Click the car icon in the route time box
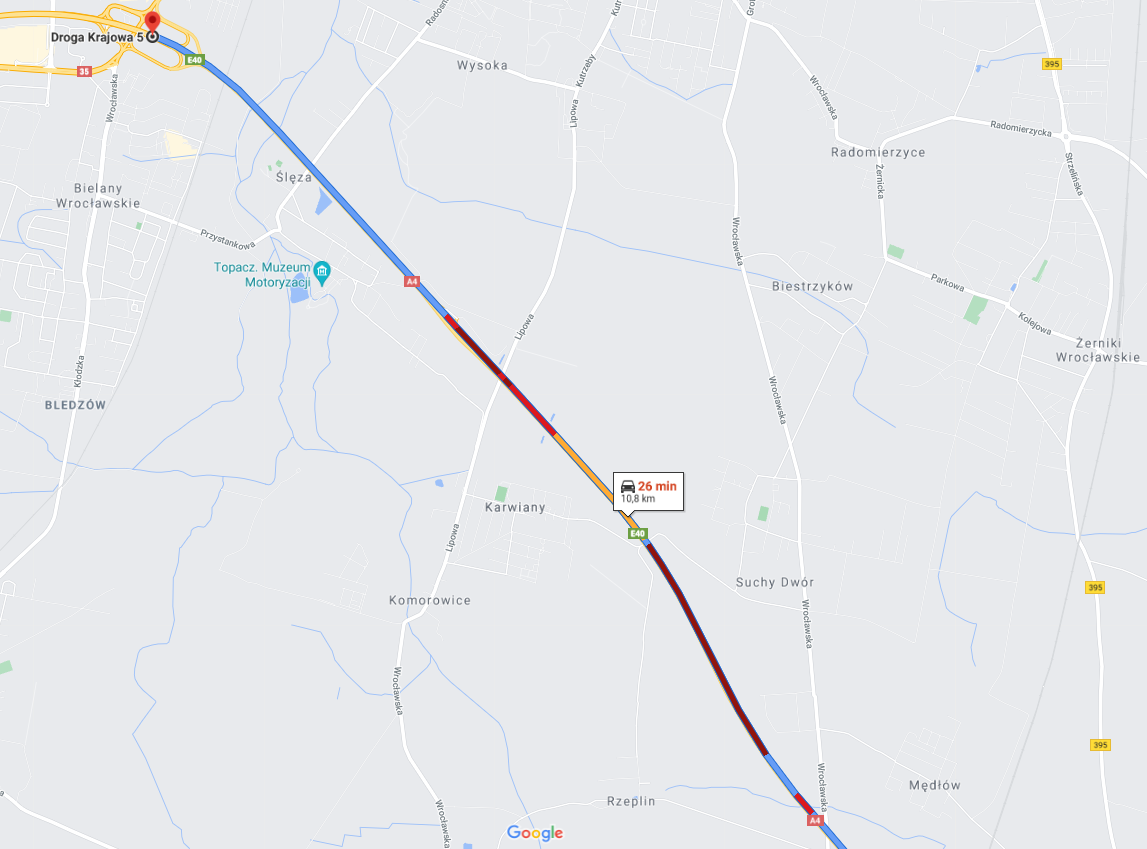 (x=628, y=486)
